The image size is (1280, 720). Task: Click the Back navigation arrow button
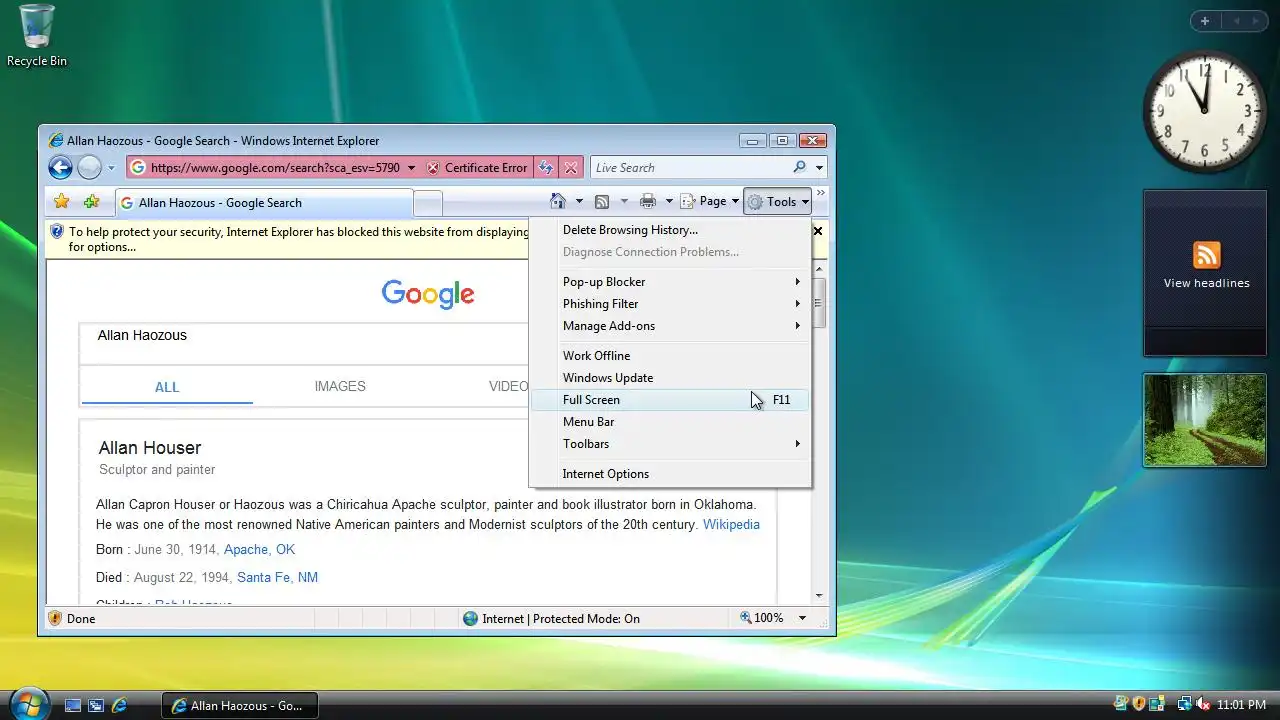click(60, 168)
